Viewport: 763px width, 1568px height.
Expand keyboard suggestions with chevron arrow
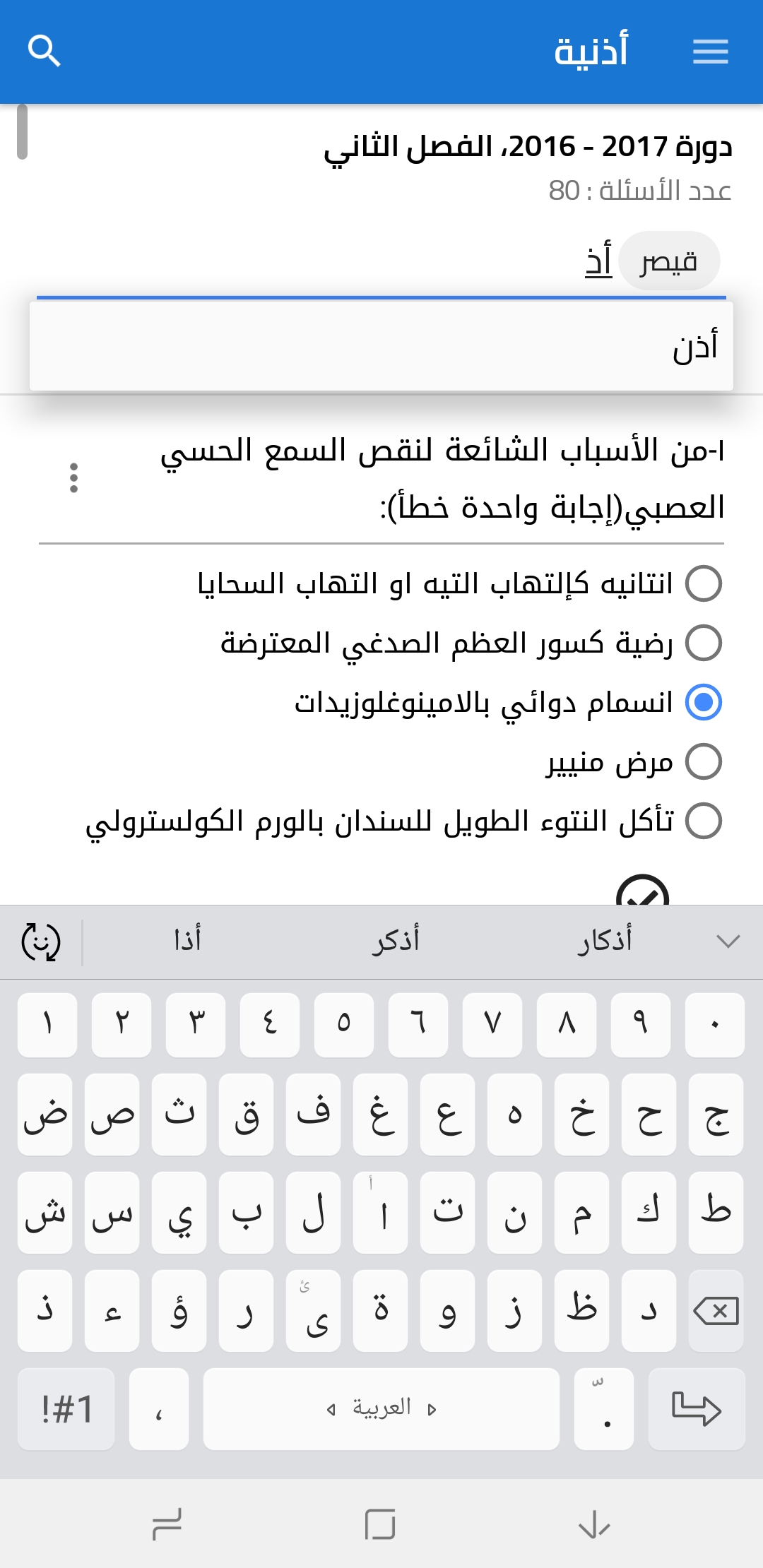coord(727,942)
